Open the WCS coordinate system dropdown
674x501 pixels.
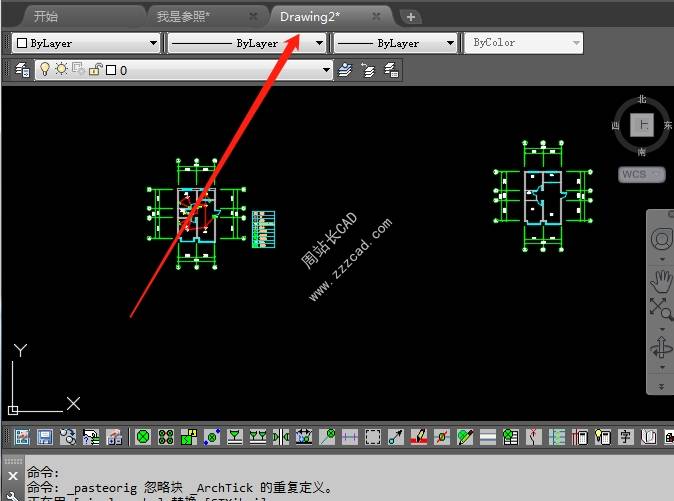click(641, 174)
